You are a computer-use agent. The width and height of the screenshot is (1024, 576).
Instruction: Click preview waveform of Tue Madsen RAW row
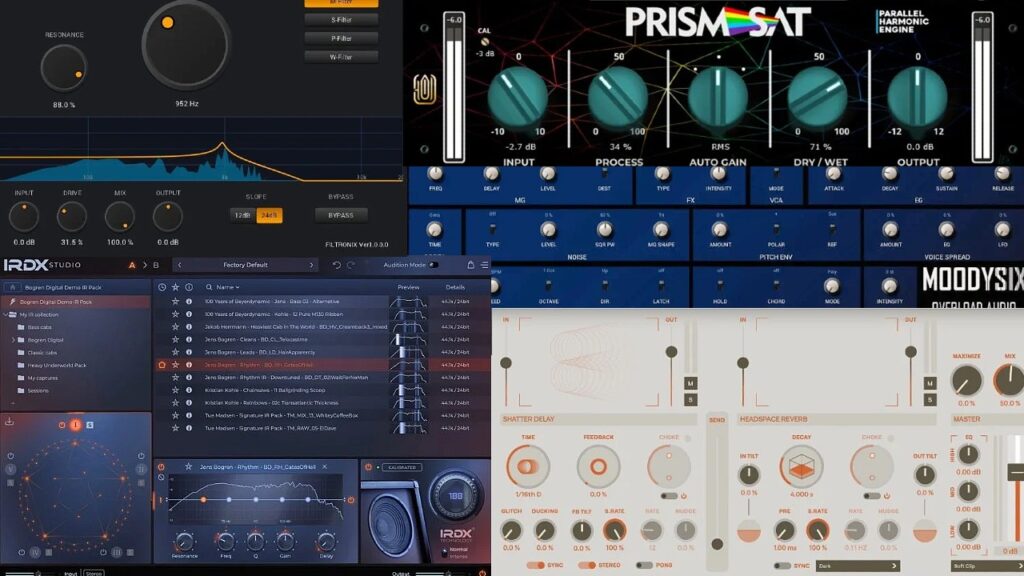(x=408, y=428)
